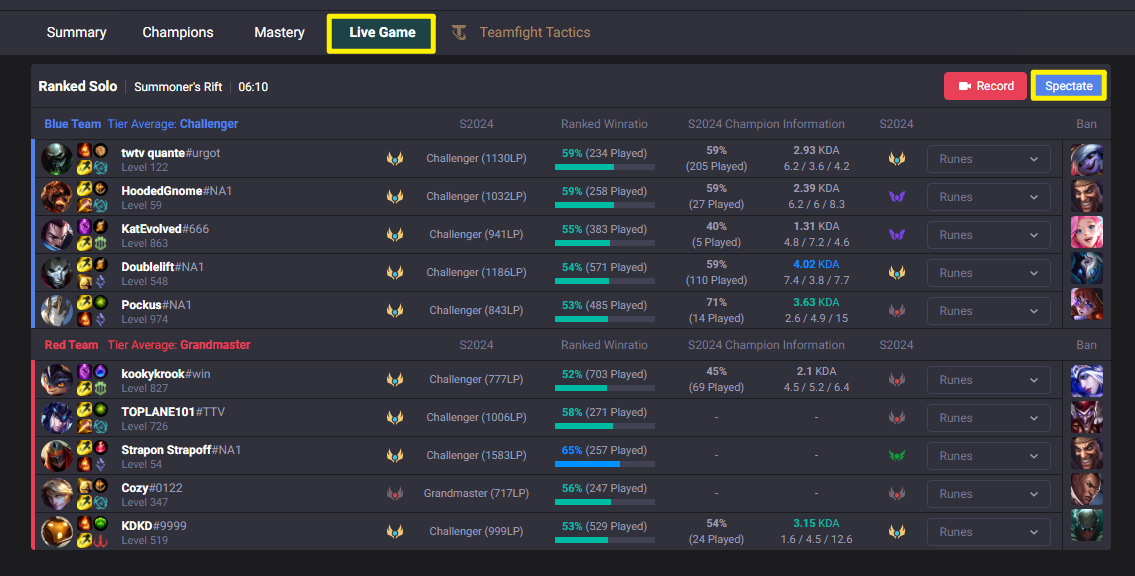Click the Flash spell icon next to HoodedGnome
Viewport: 1135px width, 576px height.
(83, 189)
